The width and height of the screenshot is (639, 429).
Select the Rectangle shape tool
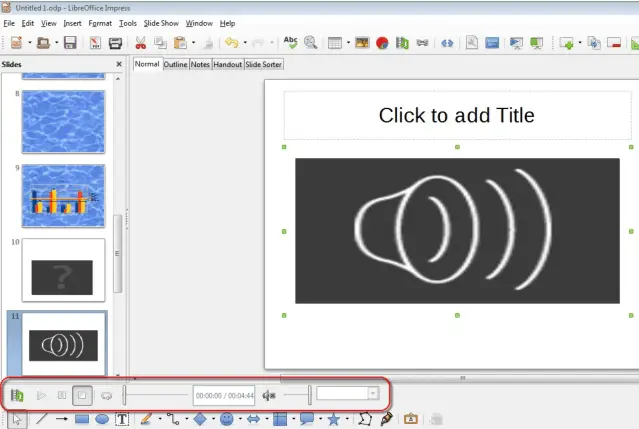click(x=82, y=419)
